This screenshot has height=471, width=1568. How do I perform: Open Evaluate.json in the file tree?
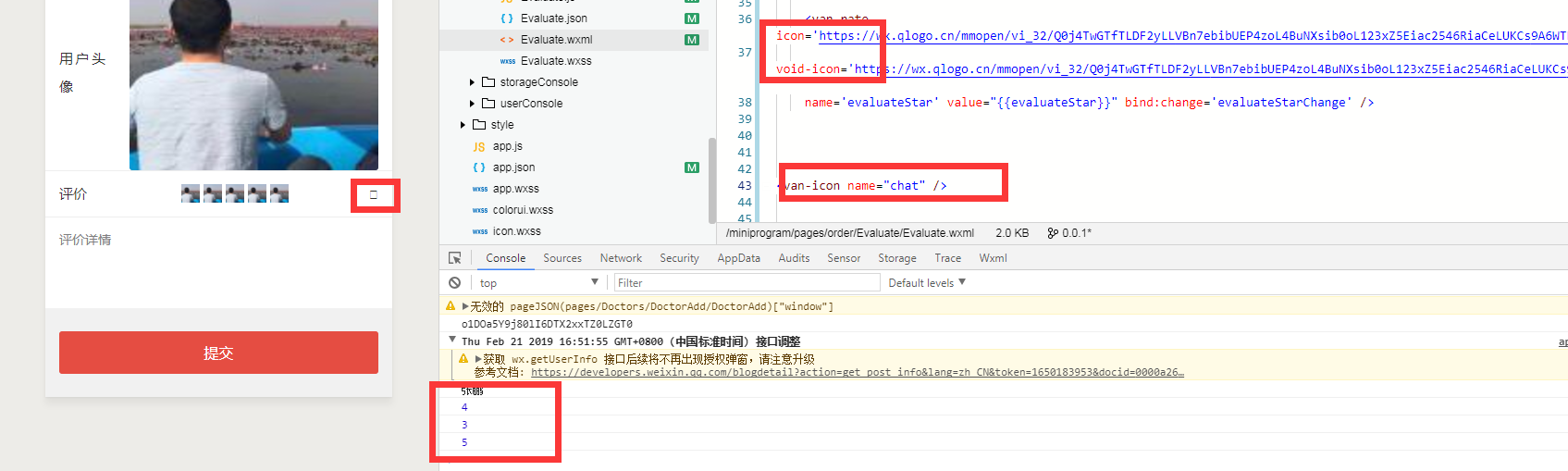[x=553, y=19]
